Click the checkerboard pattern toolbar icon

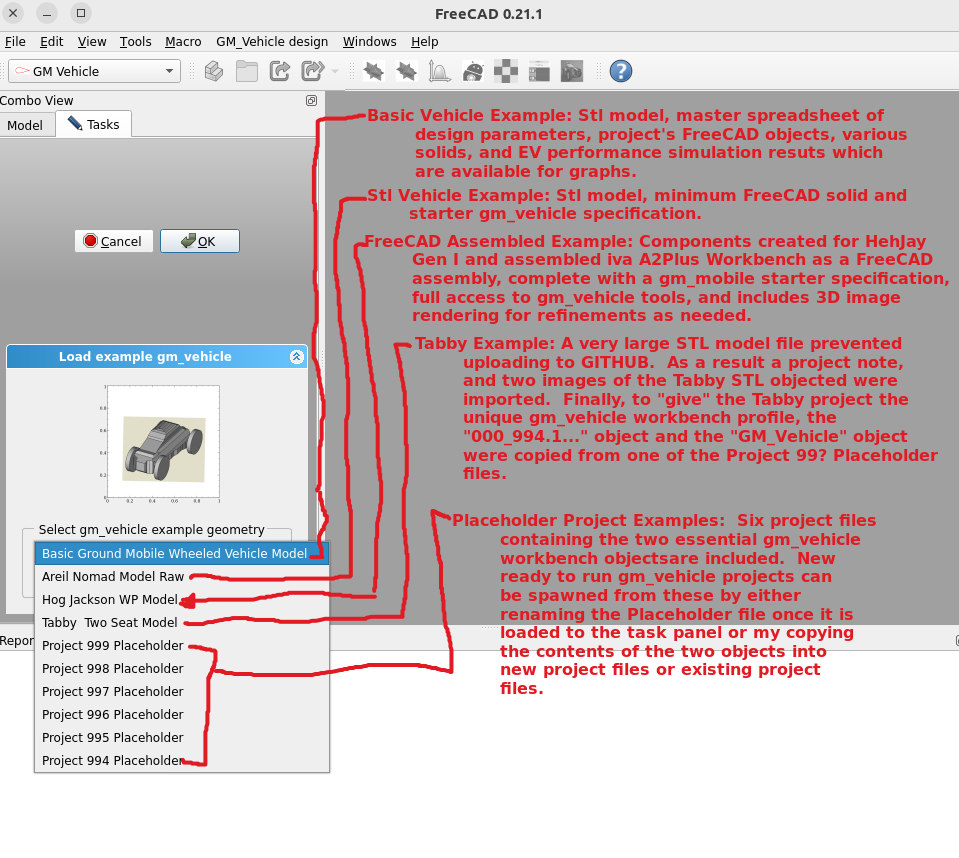coord(507,71)
